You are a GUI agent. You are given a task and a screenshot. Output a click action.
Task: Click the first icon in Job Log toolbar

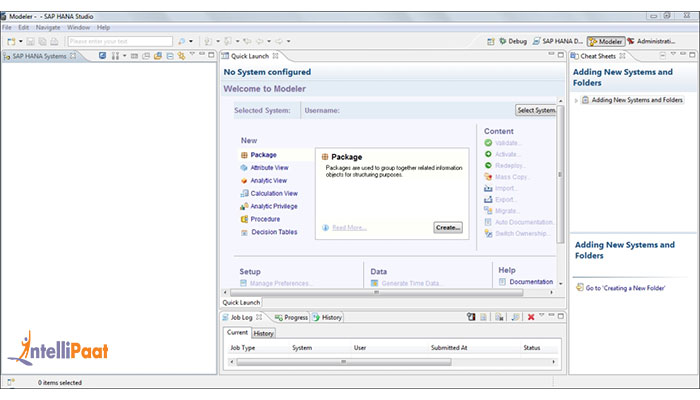click(471, 317)
